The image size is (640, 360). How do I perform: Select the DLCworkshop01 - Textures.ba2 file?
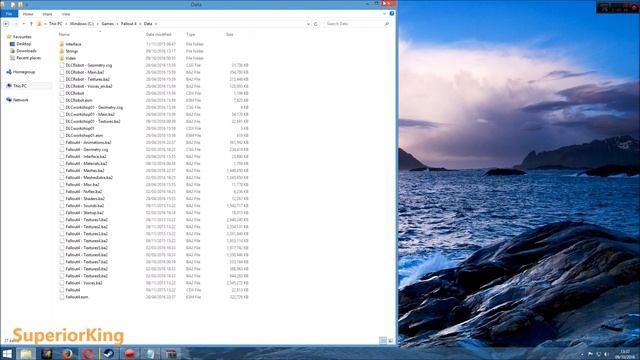93,121
